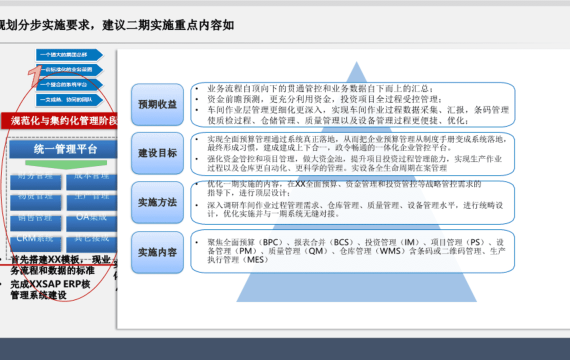
Task: Select the 实施方法 label button
Action: tap(157, 203)
